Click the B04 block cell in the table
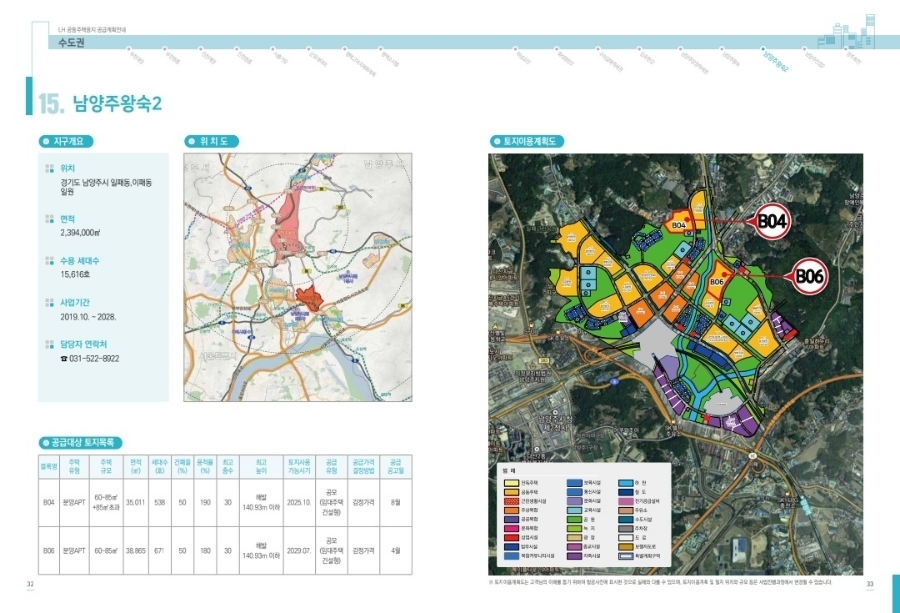This screenshot has width=900, height=613. (49, 503)
